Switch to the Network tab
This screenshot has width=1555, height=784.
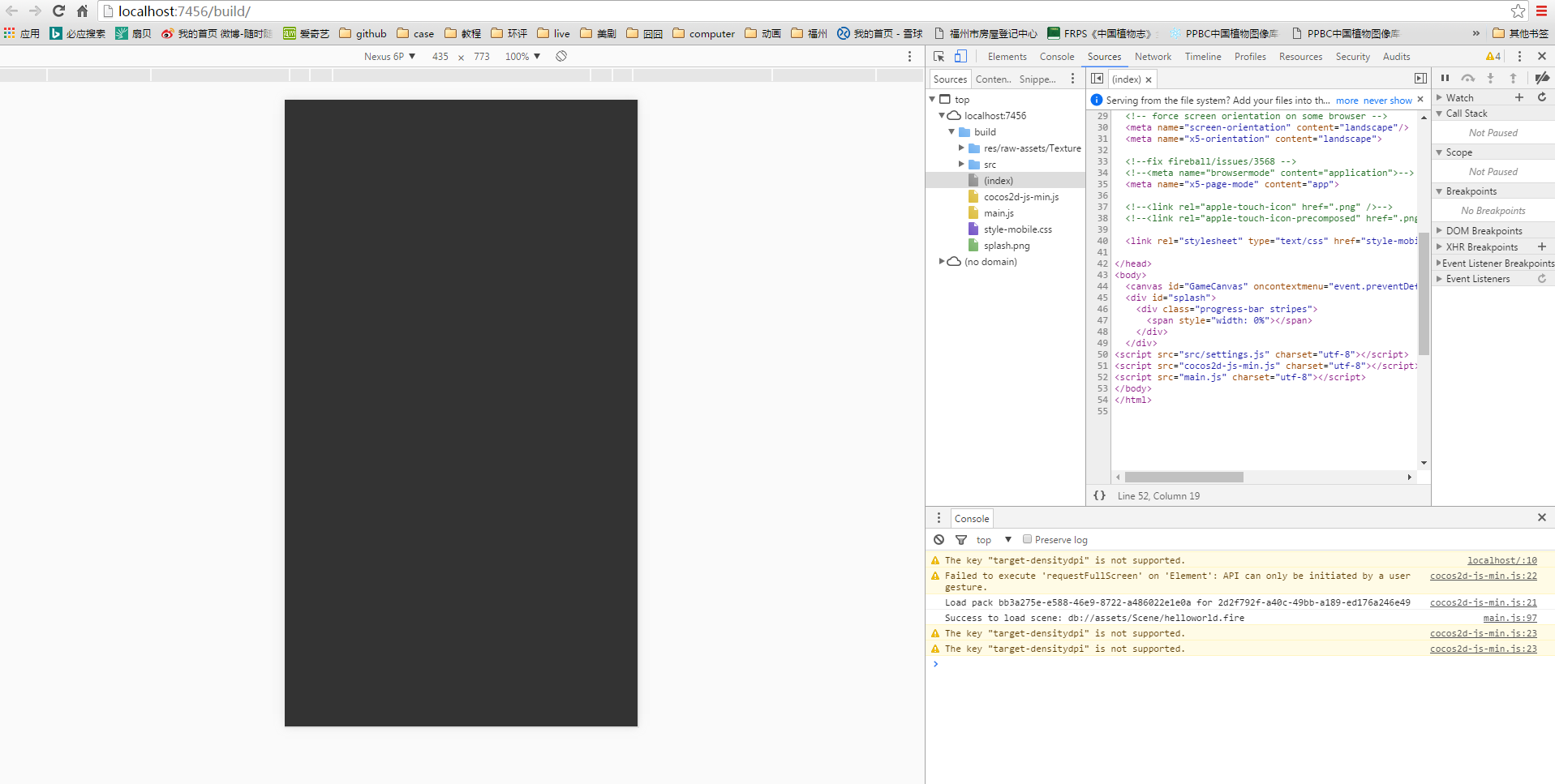[x=1153, y=56]
